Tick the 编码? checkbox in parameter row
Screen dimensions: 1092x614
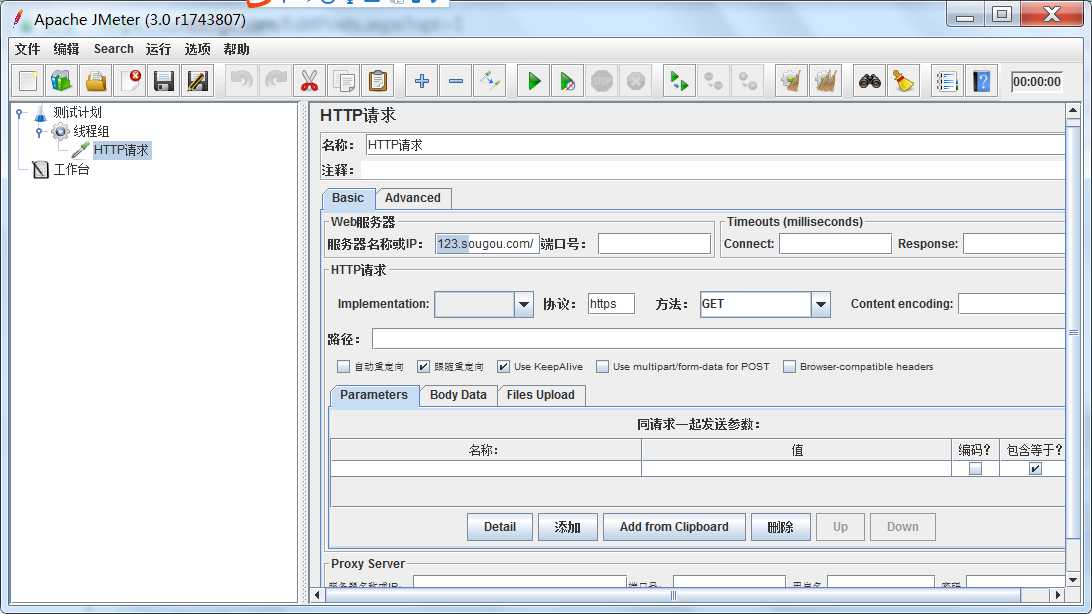(975, 469)
